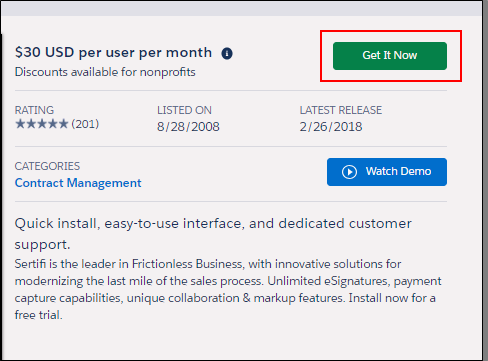
Task: Click the listed on date 8/28/2008
Action: [188, 127]
